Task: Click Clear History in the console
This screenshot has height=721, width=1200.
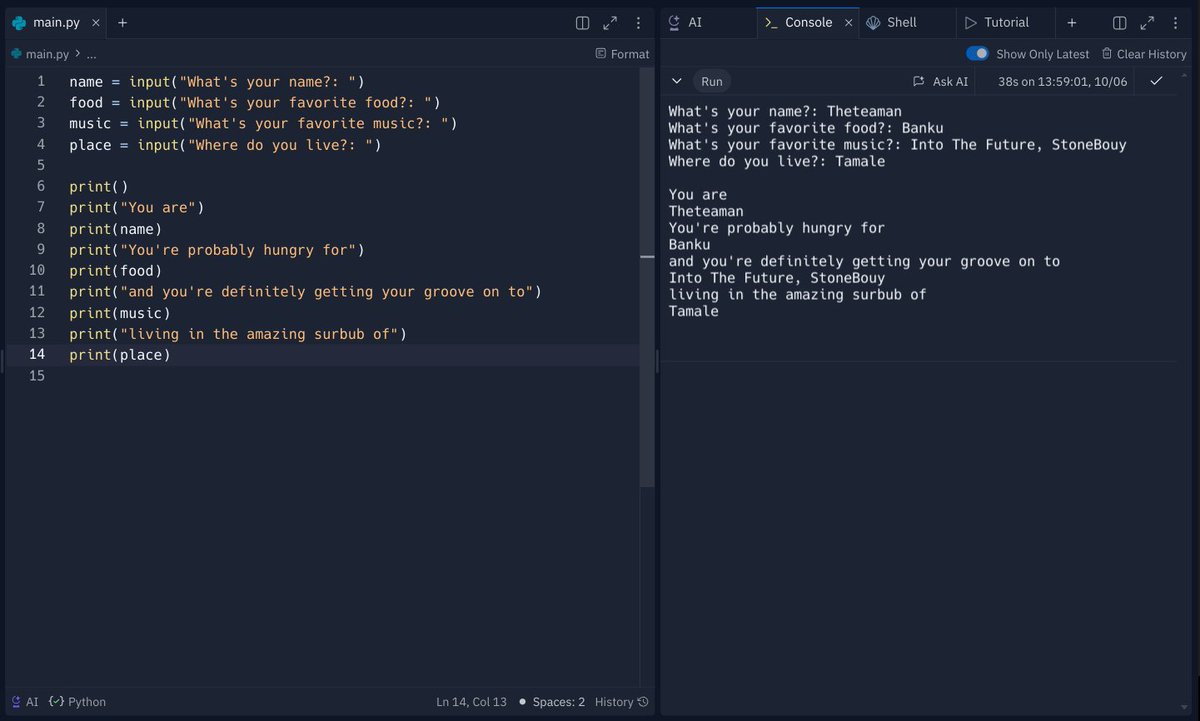Action: (1144, 54)
